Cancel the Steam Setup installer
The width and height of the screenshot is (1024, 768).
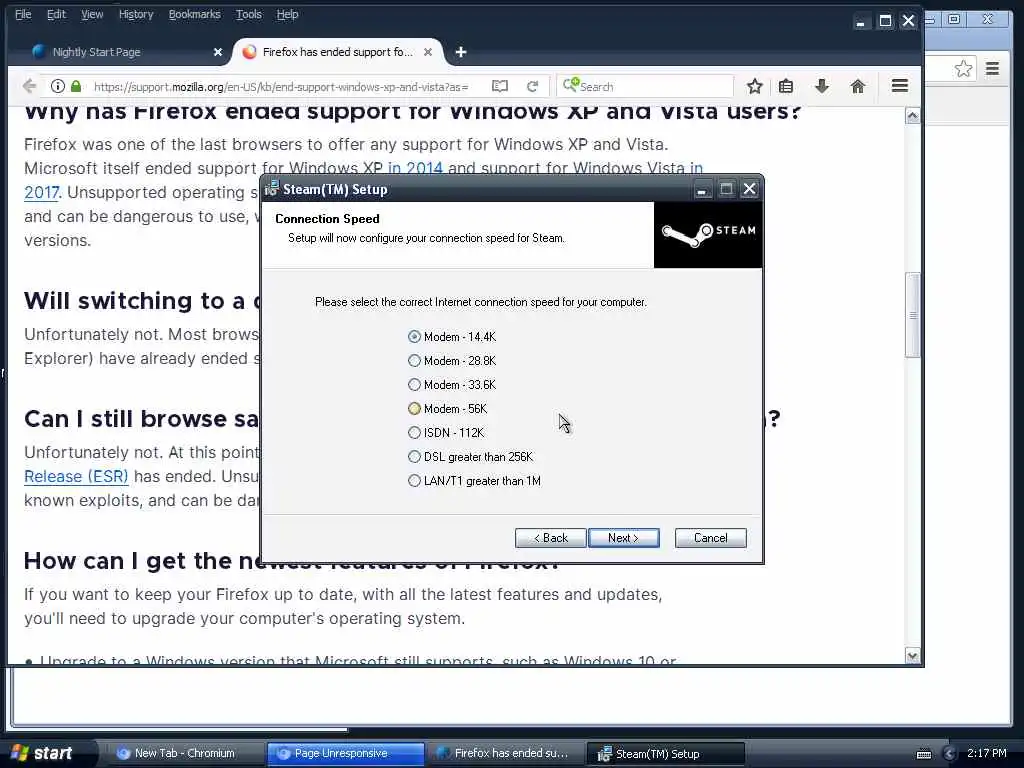pyautogui.click(x=711, y=538)
